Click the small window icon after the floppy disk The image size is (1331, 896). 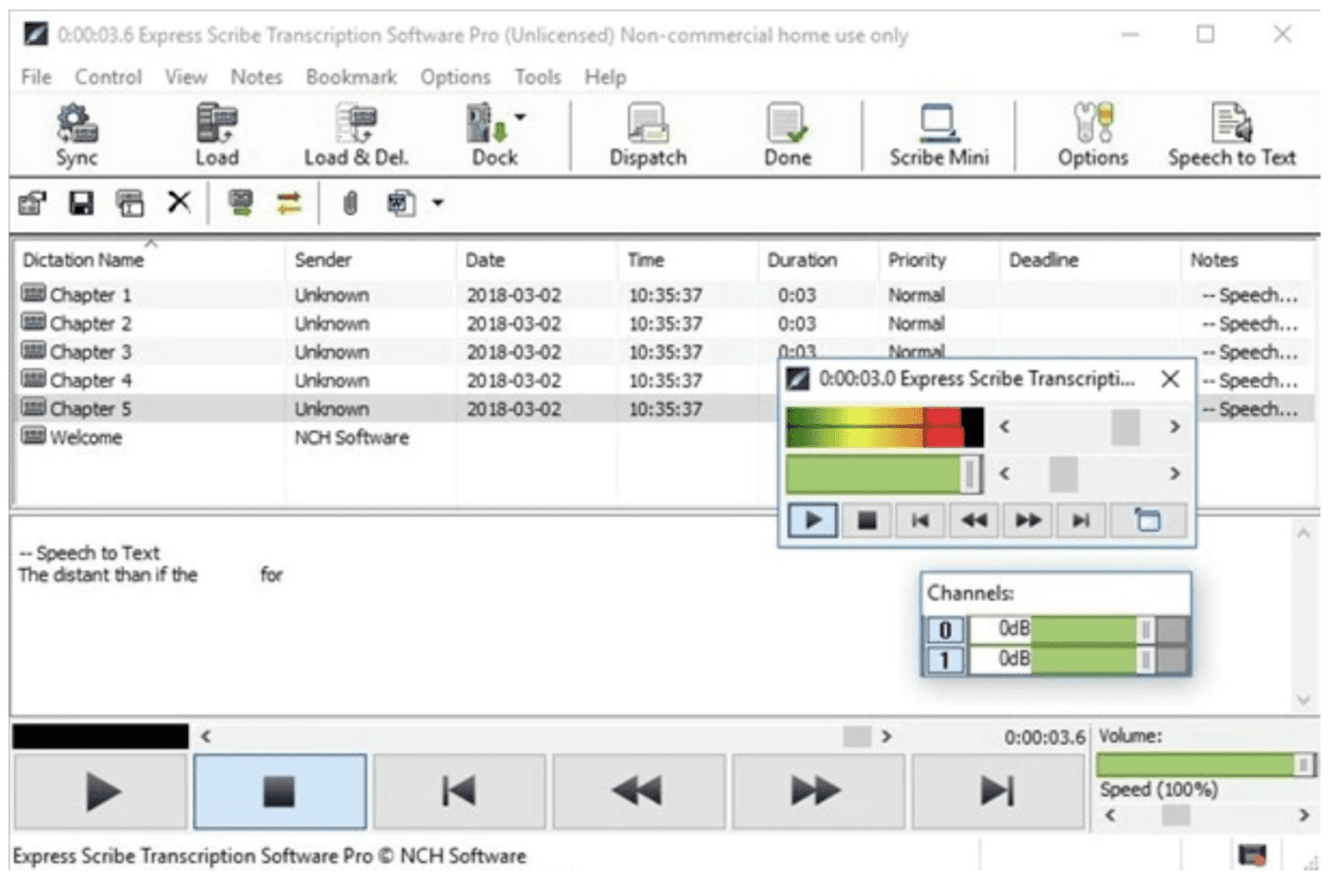click(x=130, y=204)
